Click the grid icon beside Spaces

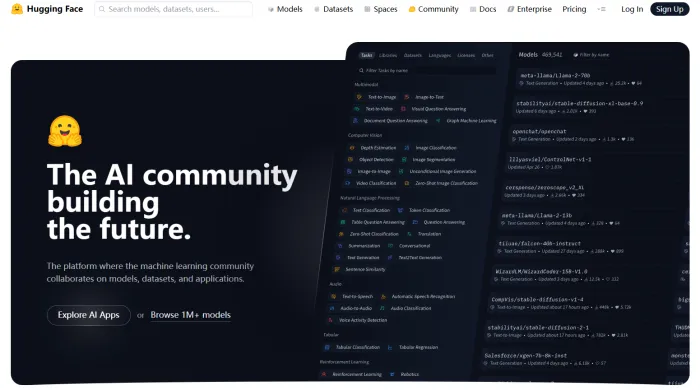pyautogui.click(x=367, y=9)
